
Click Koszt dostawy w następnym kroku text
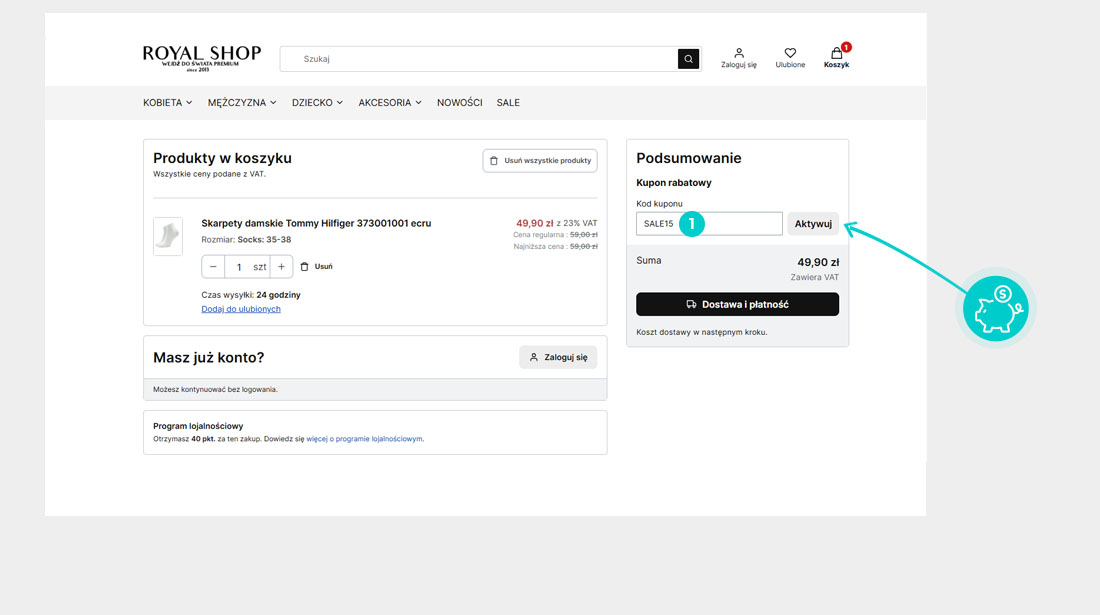tap(702, 332)
